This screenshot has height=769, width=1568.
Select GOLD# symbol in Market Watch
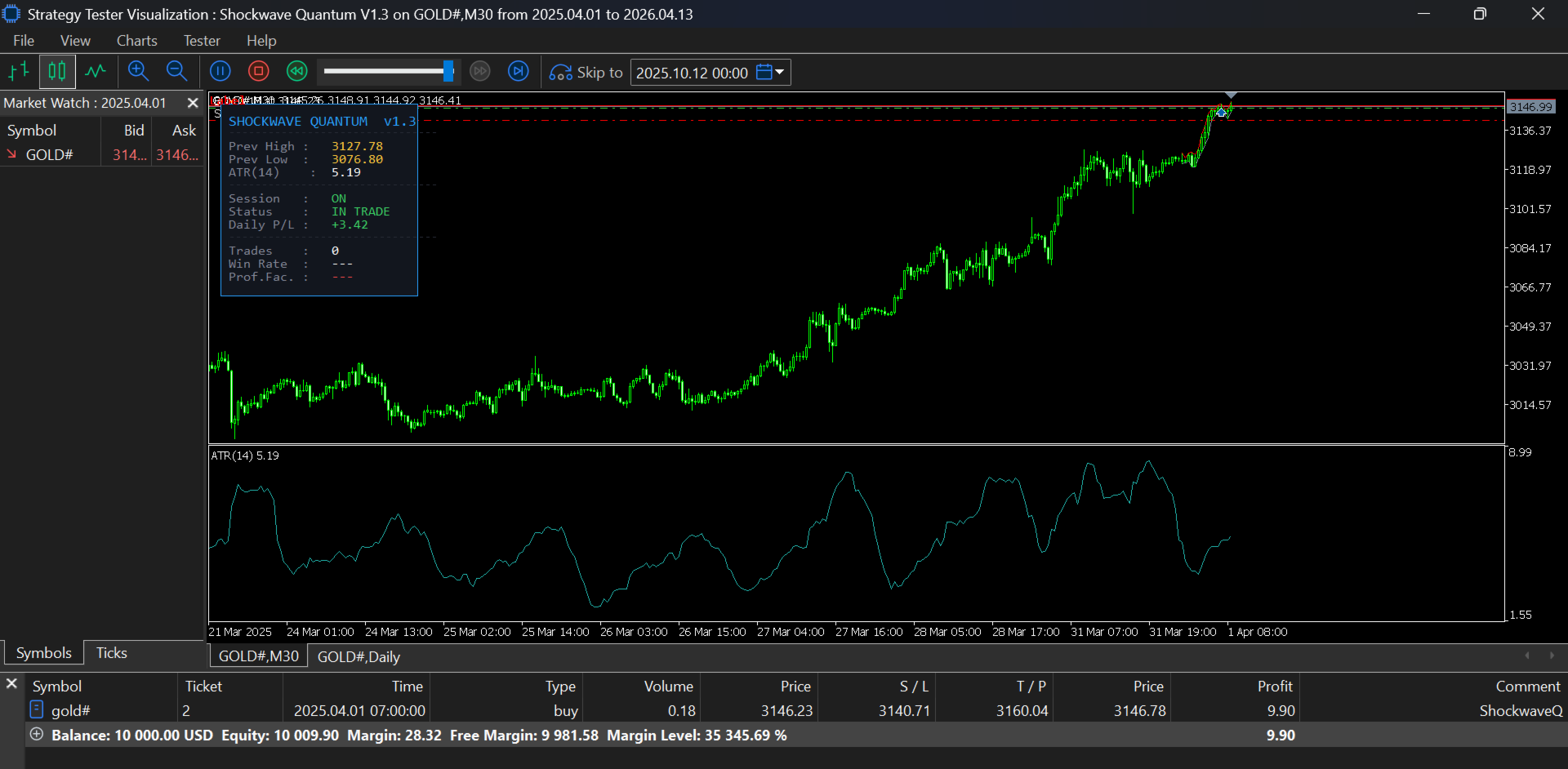click(x=49, y=155)
